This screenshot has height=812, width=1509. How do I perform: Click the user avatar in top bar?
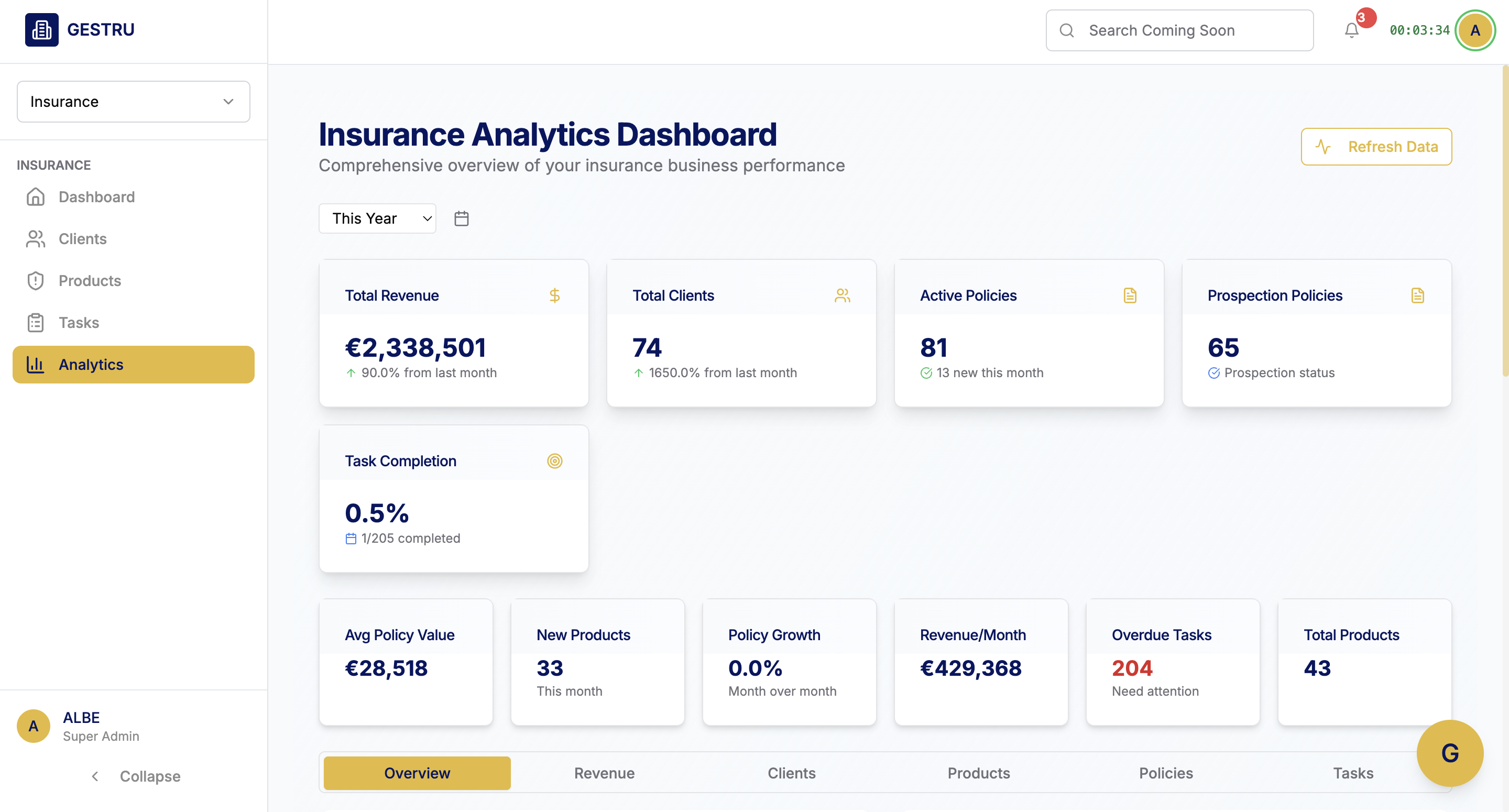[x=1474, y=30]
